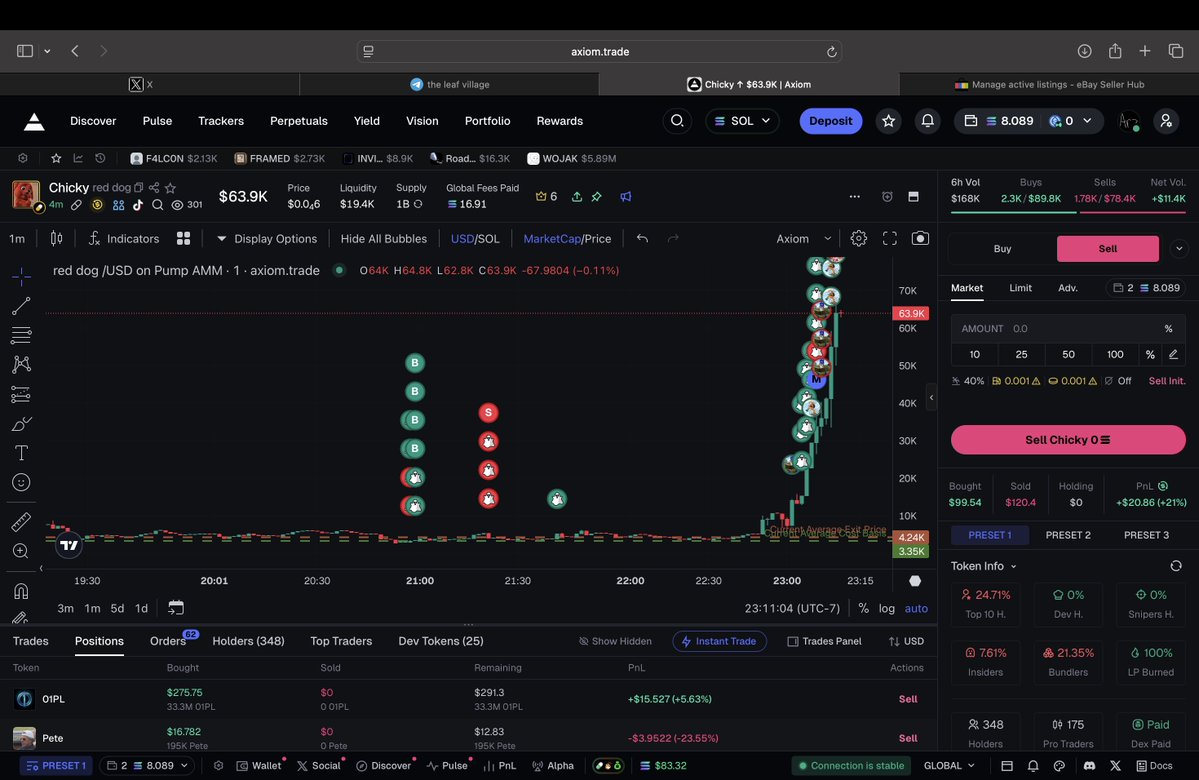Open the Axiom chart source dropdown
The height and width of the screenshot is (780, 1199).
804,239
